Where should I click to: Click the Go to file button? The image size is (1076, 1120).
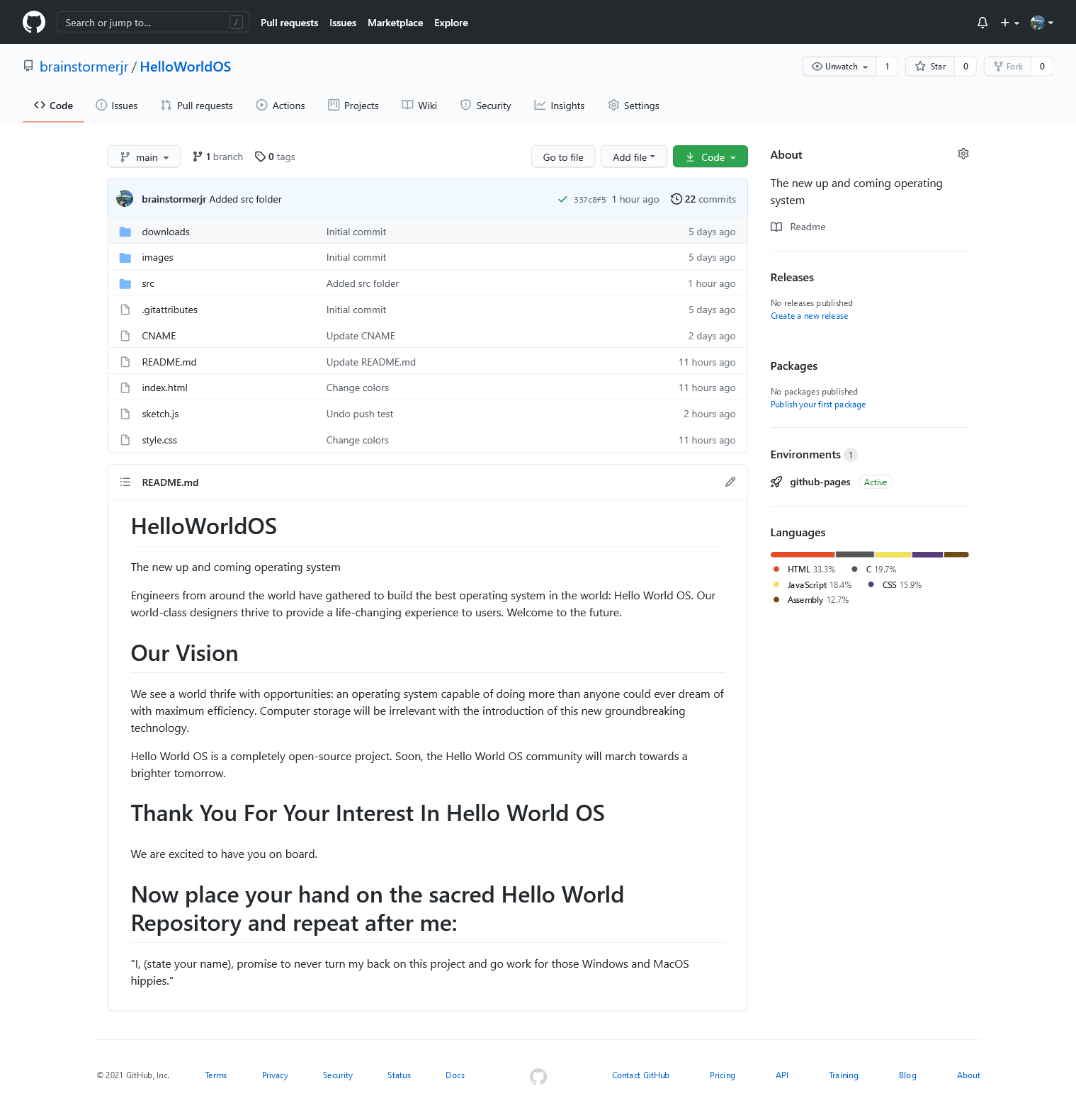pyautogui.click(x=563, y=157)
